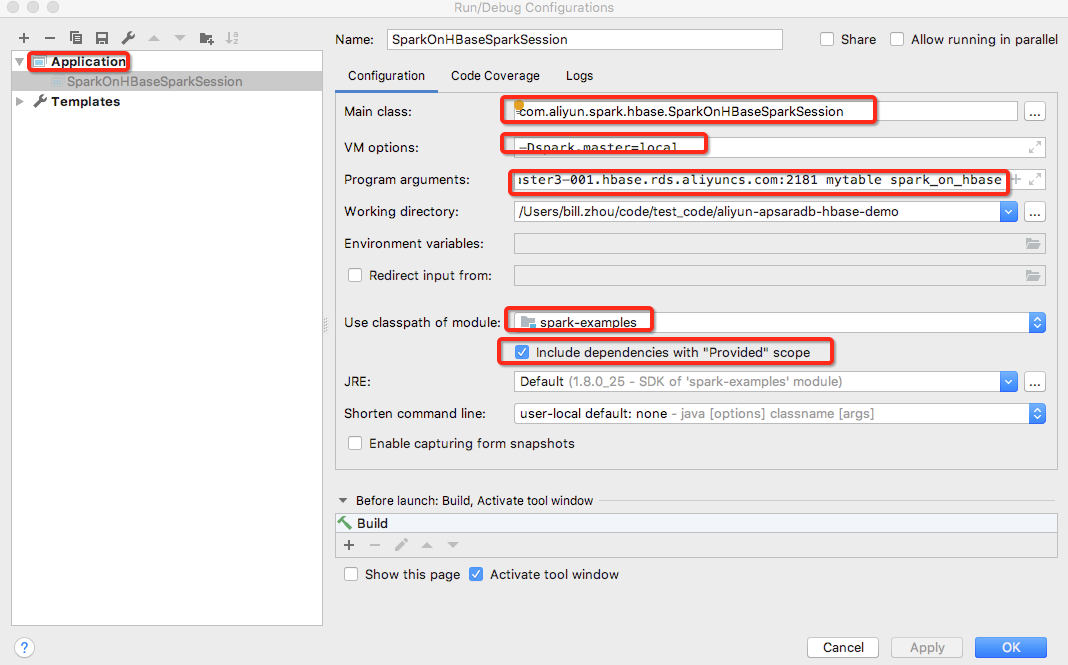The width and height of the screenshot is (1068, 665).
Task: Switch to the Logs tab
Action: click(x=579, y=76)
